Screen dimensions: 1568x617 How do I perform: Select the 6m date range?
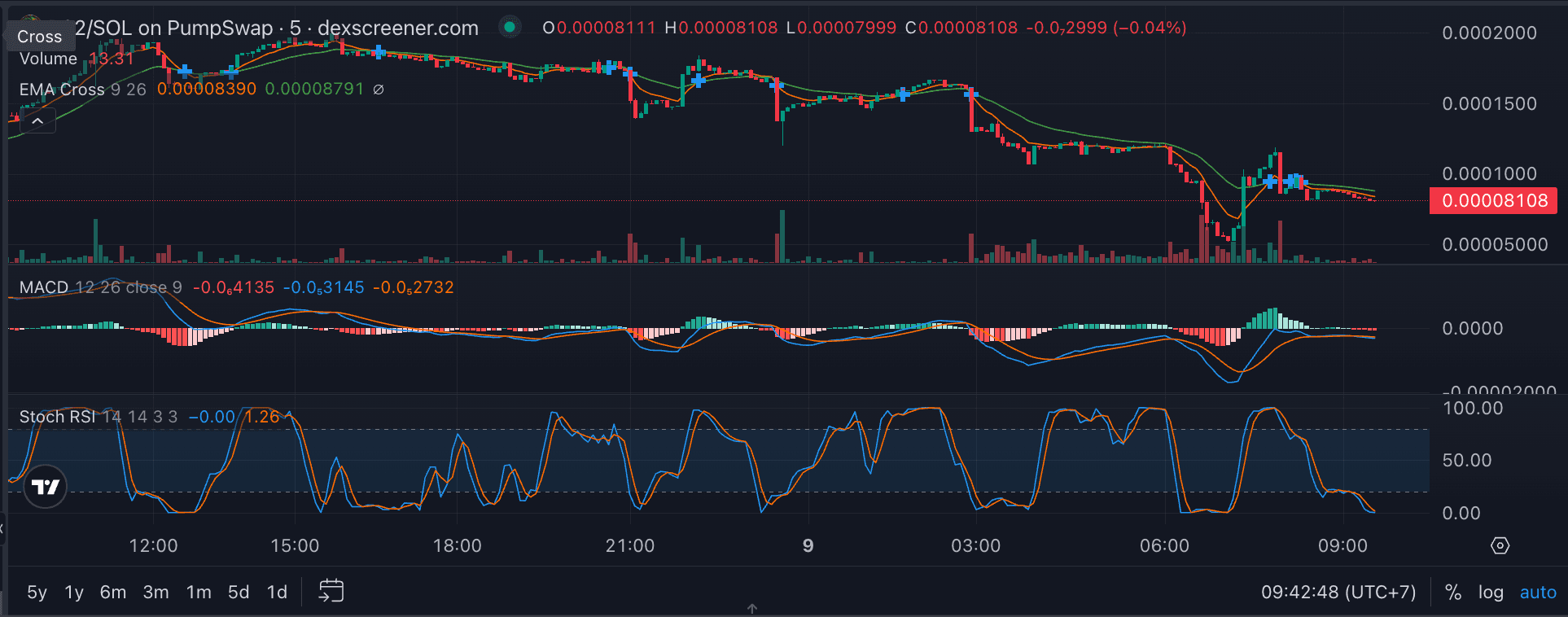point(113,592)
